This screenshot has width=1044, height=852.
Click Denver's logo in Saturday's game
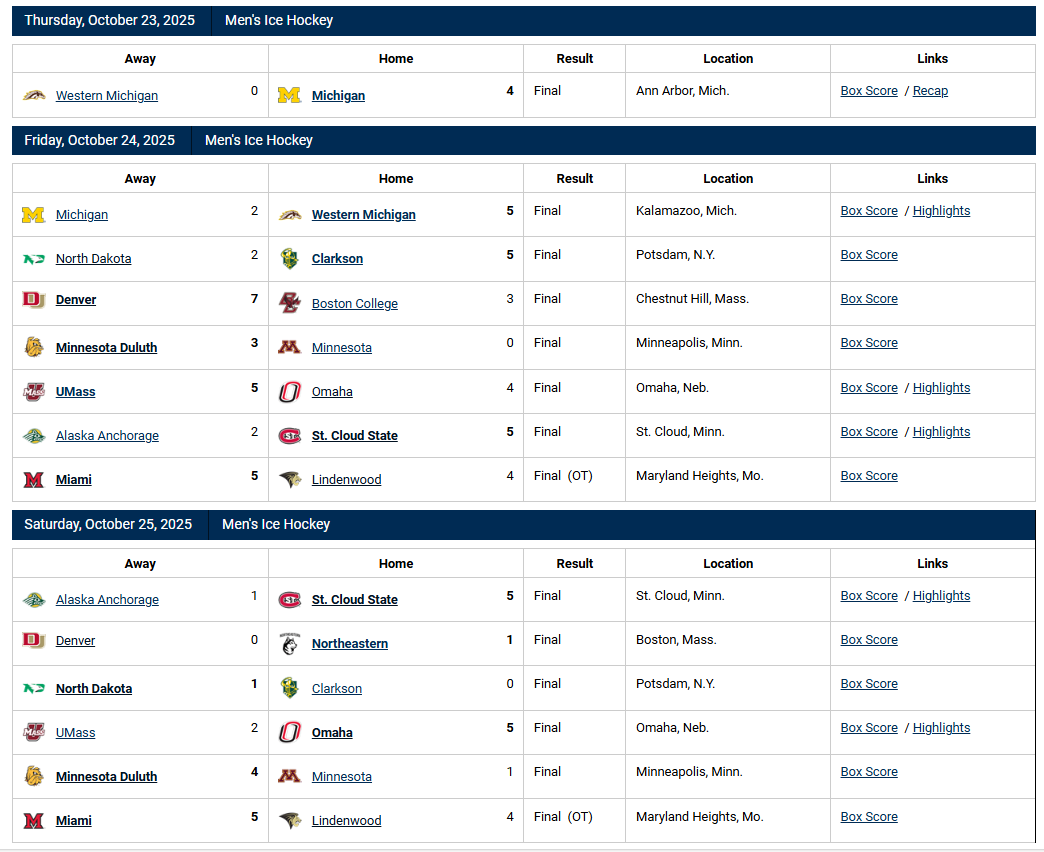[34, 640]
